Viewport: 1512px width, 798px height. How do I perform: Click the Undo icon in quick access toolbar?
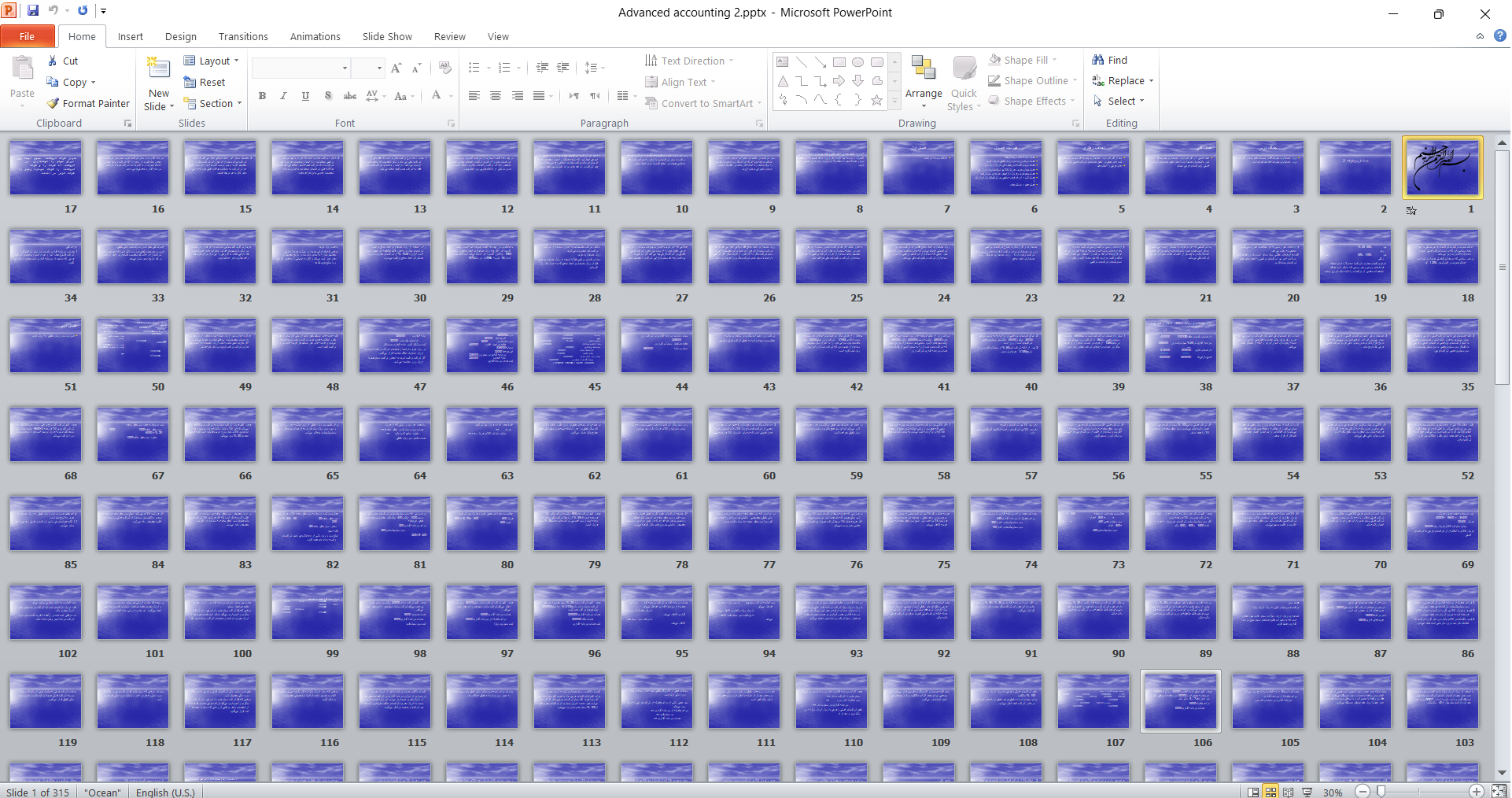53,11
